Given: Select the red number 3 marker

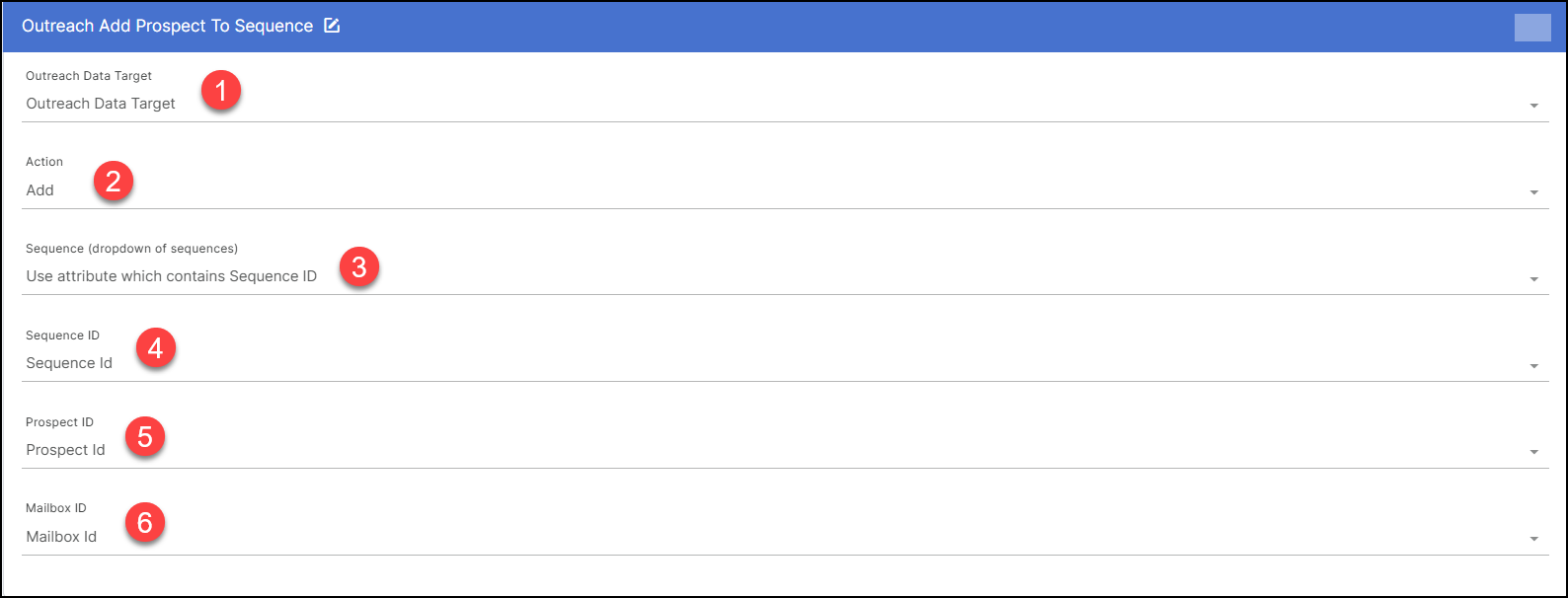Looking at the screenshot, I should point(359,267).
